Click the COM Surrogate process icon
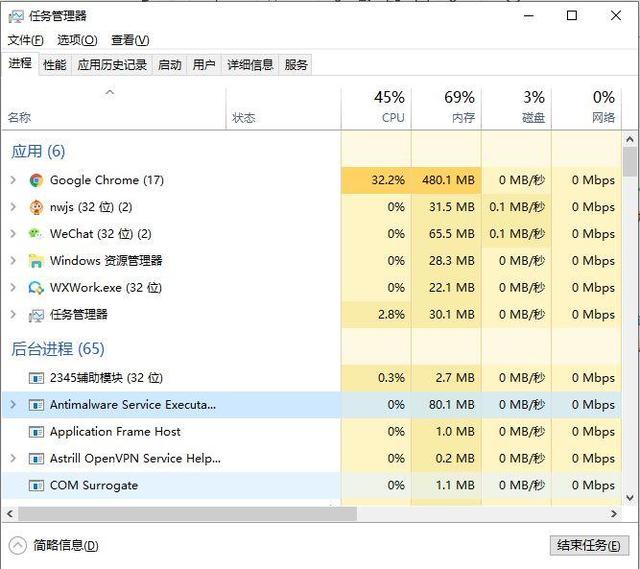Screen dimensions: 640x569 (x=36, y=486)
